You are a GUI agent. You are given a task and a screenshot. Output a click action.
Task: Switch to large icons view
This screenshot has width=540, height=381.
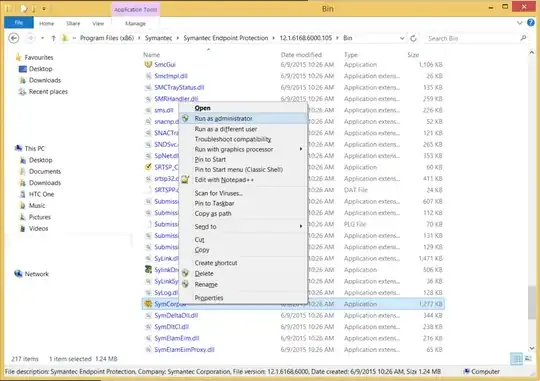click(528, 359)
